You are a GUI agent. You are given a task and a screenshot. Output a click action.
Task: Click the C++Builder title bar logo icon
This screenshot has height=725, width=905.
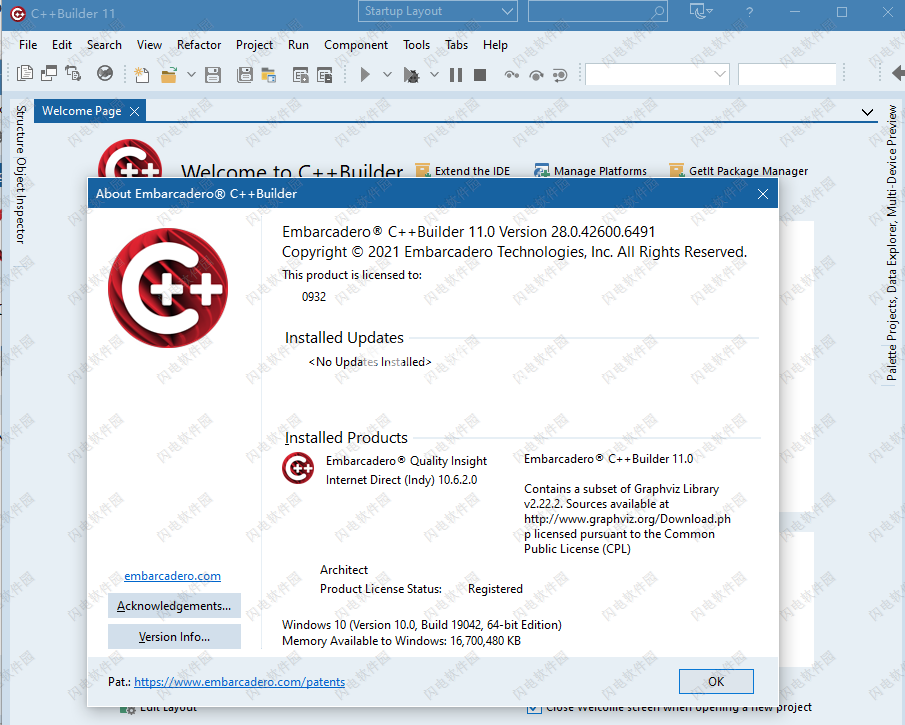pyautogui.click(x=18, y=13)
